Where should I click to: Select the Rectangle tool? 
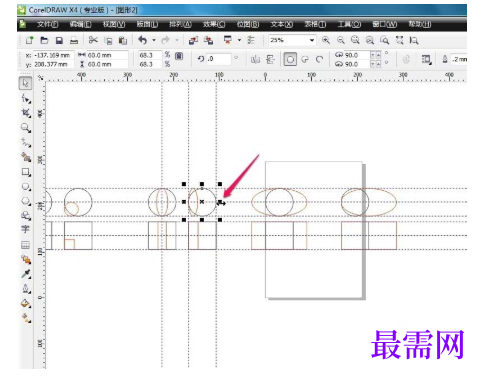(x=26, y=172)
